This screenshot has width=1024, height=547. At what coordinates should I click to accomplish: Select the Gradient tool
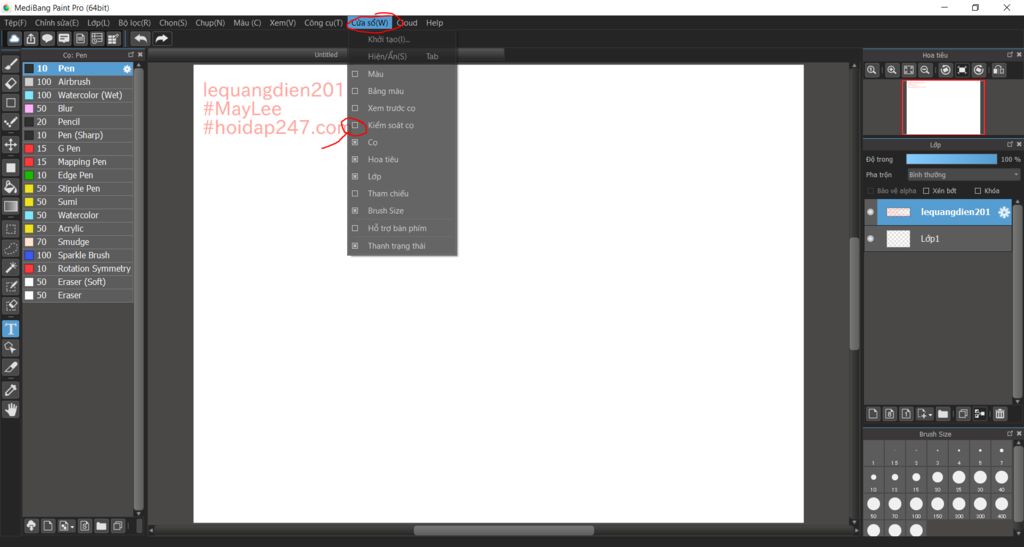coord(10,206)
